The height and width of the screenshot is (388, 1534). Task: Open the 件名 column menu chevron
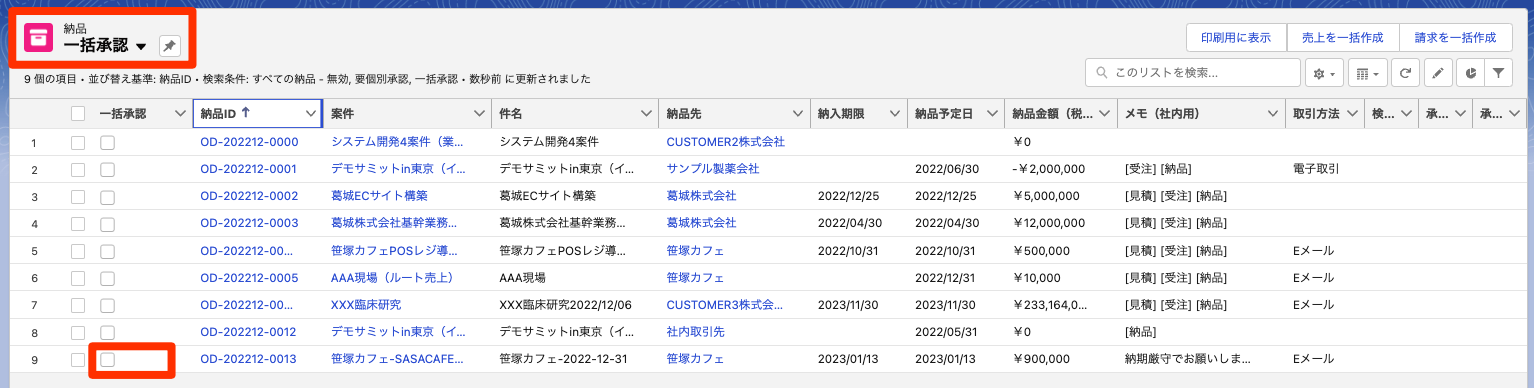point(647,114)
